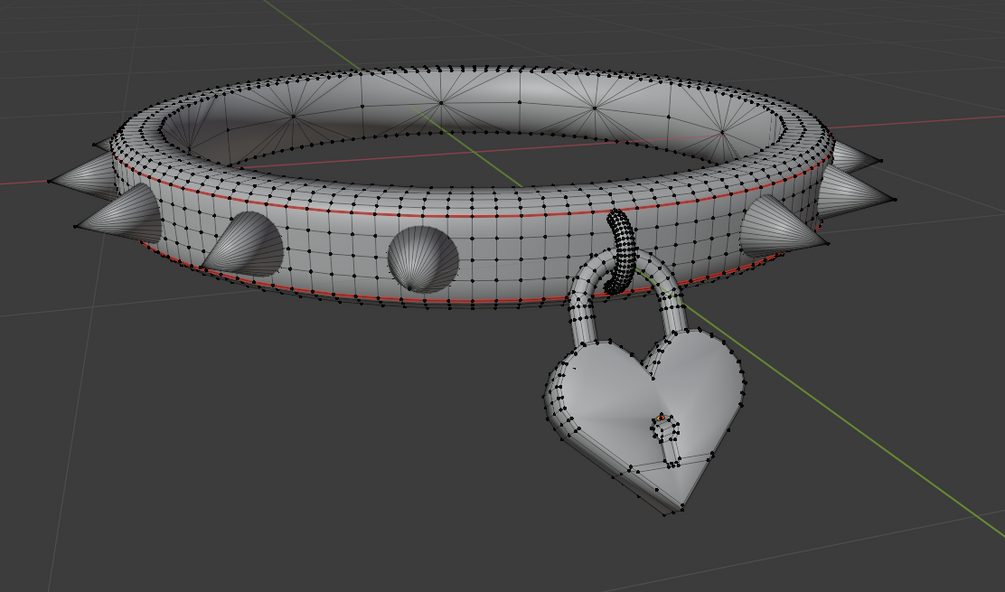This screenshot has height=592, width=1005.
Task: Pick the orange selected vertex atop the keyhole
Action: click(661, 417)
